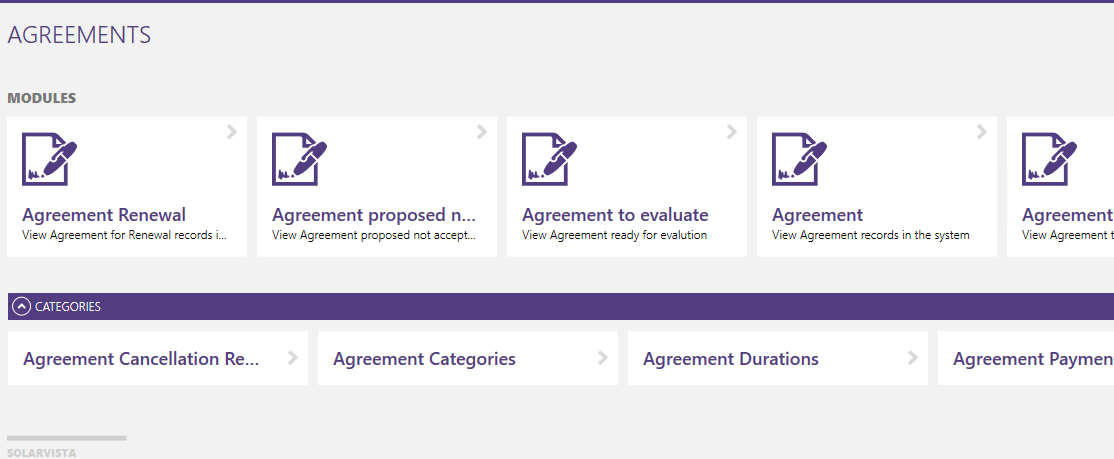Click the Agreement Renewal document icon

point(49,159)
